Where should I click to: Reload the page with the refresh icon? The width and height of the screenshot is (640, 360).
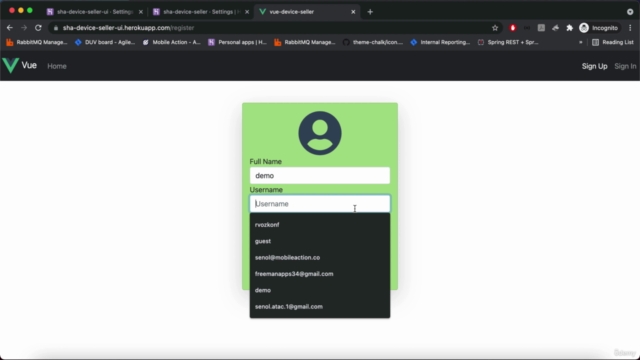[x=38, y=28]
